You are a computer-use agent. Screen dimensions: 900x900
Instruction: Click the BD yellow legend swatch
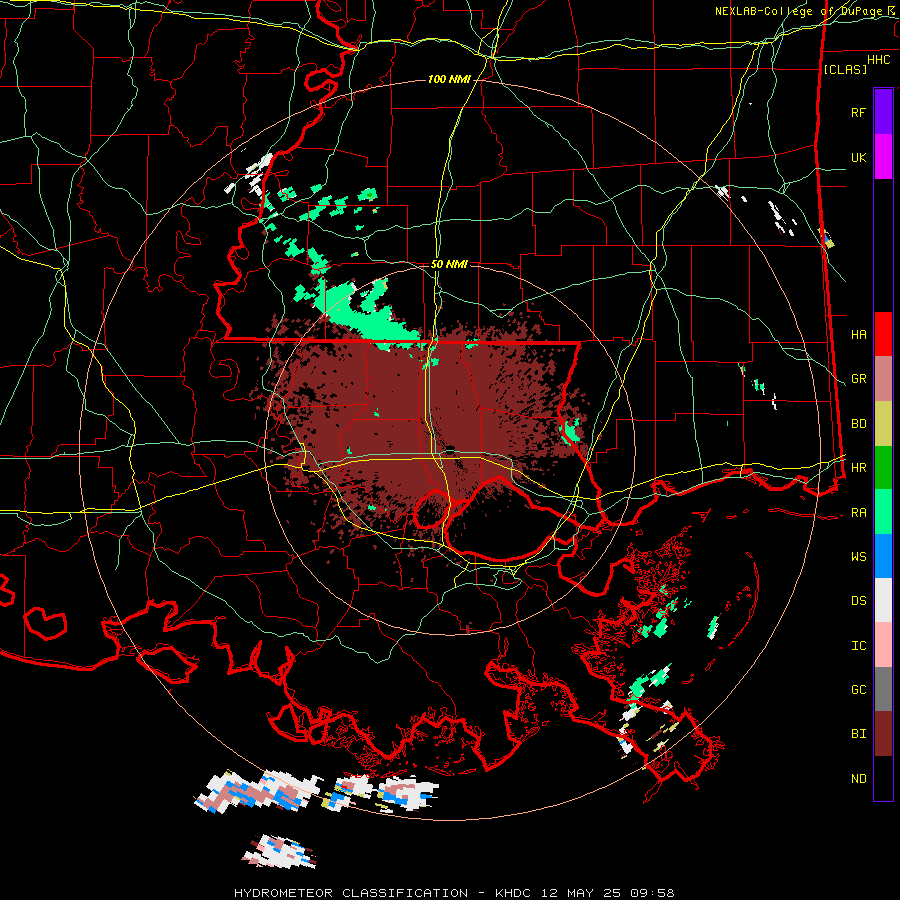click(x=883, y=424)
